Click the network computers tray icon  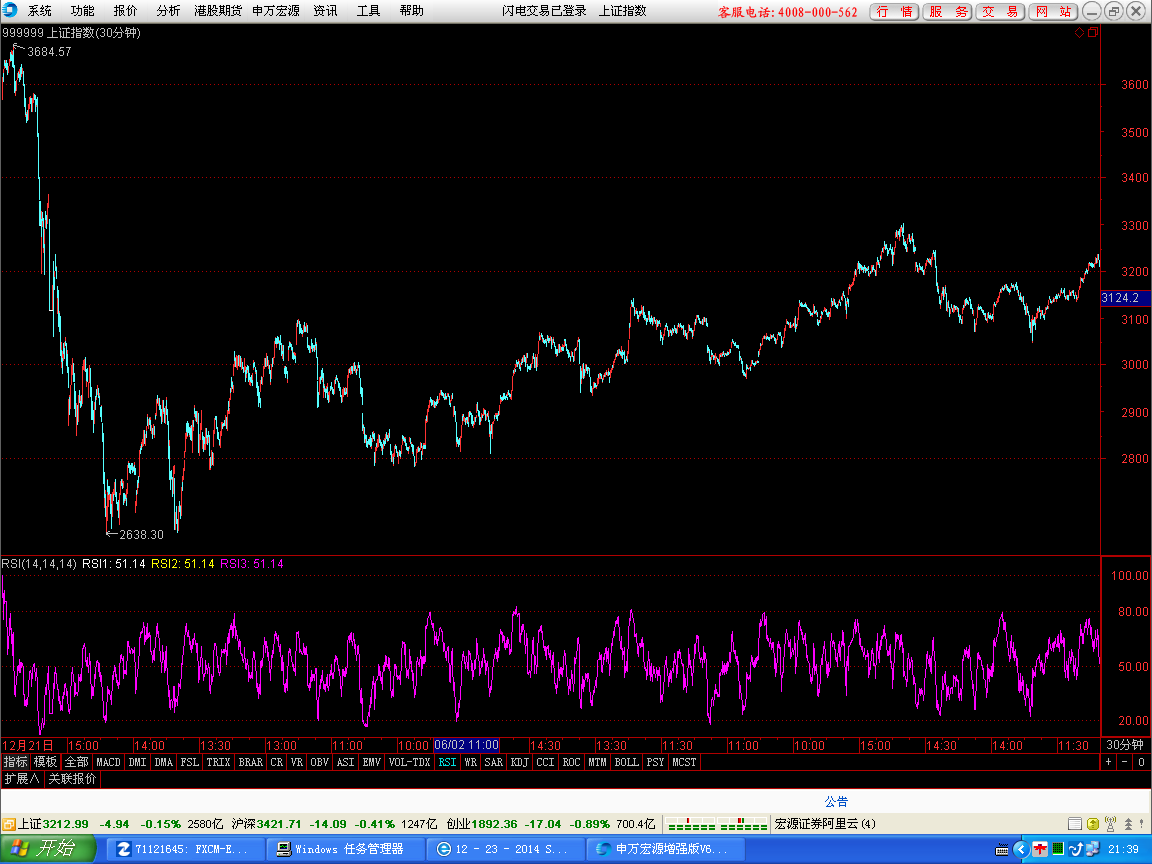1092,849
